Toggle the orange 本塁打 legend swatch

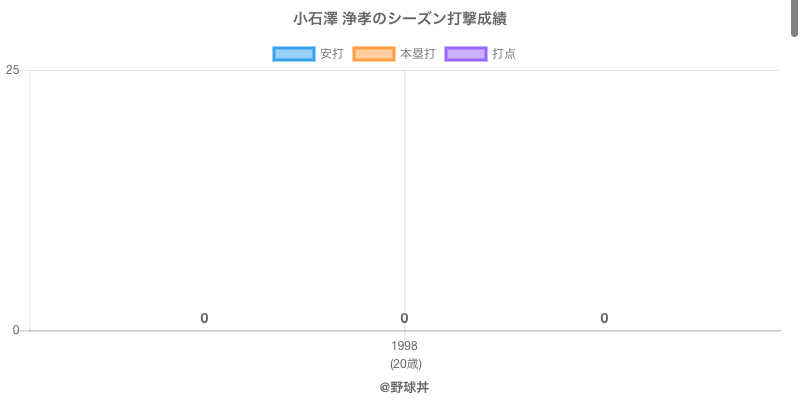pos(374,54)
